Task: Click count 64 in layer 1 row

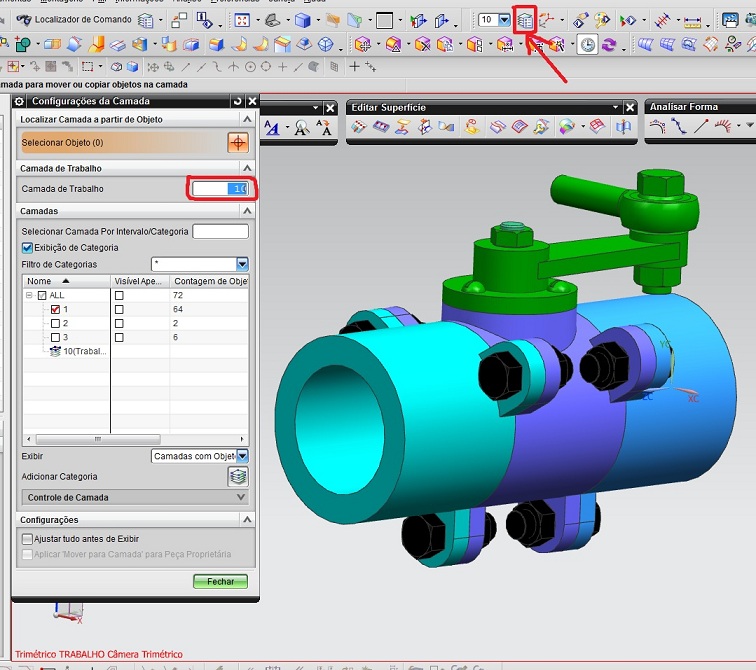Action: coord(178,309)
